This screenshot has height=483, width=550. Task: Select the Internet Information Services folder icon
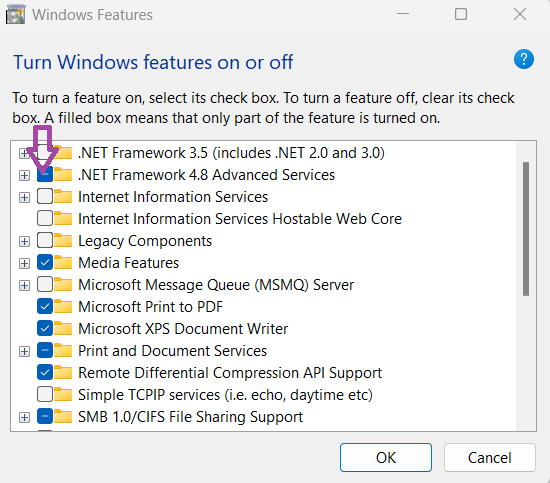(x=63, y=196)
